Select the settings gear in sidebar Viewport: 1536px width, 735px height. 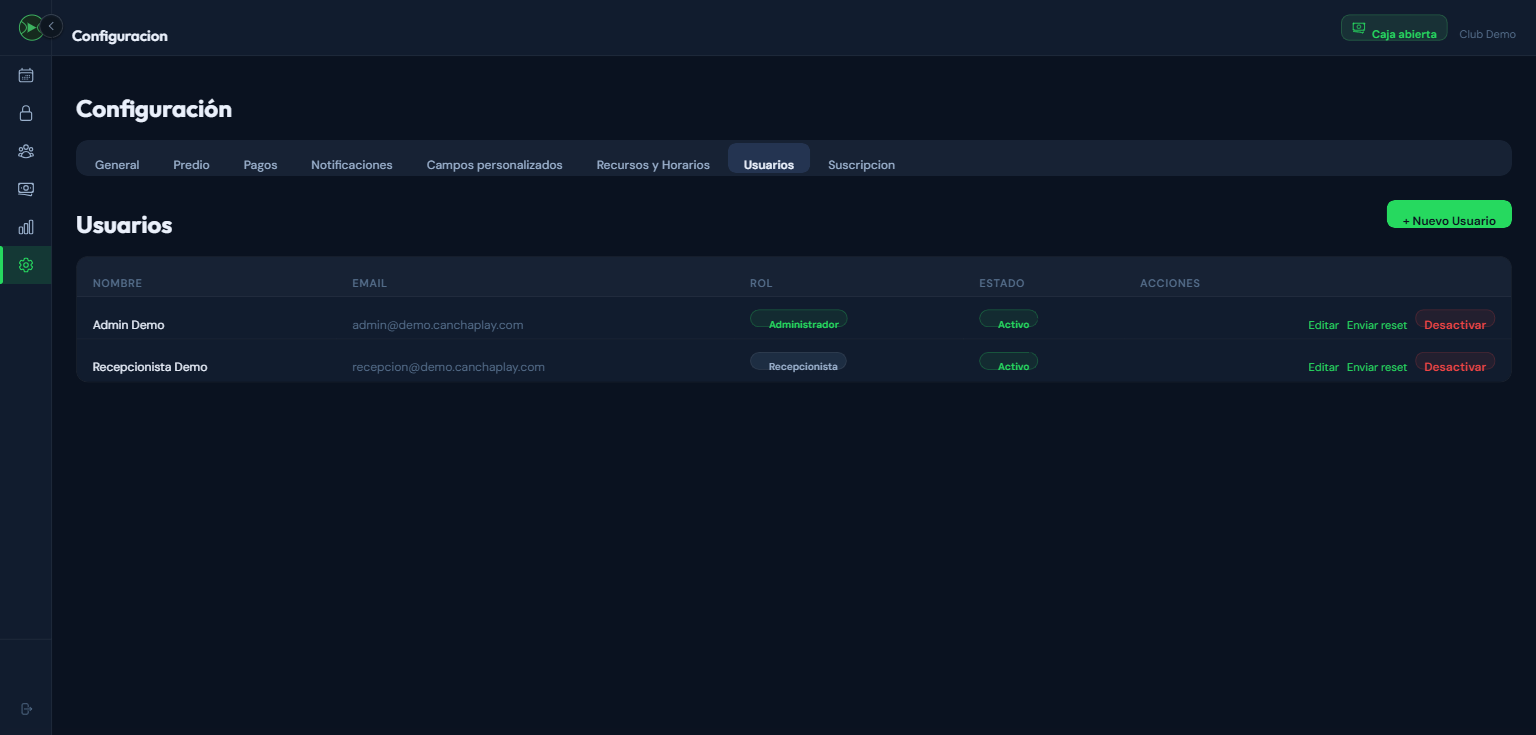pos(26,265)
